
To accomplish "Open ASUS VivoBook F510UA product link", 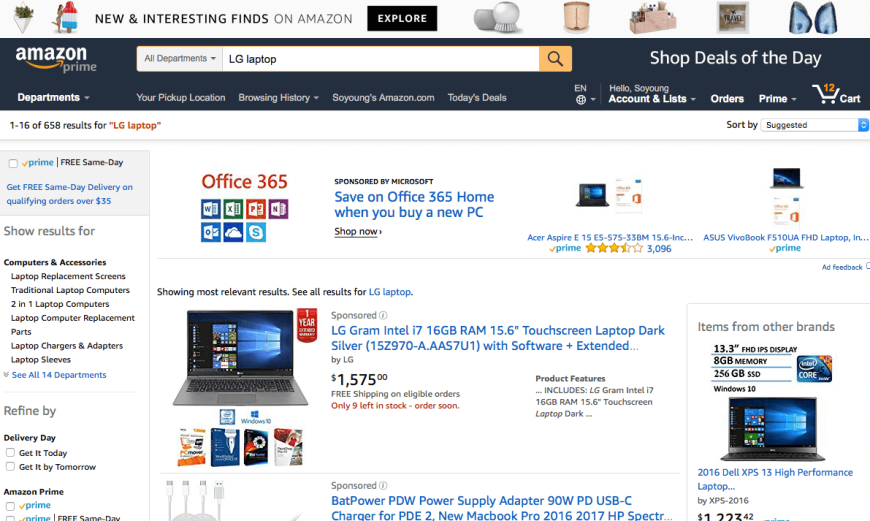I will pyautogui.click(x=786, y=237).
